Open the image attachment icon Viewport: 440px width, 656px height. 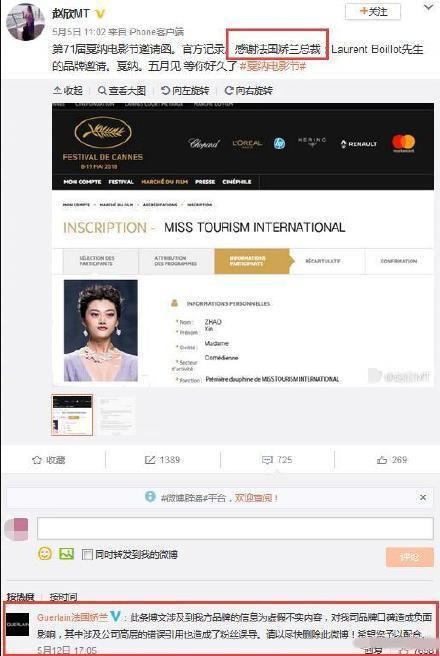tap(67, 554)
